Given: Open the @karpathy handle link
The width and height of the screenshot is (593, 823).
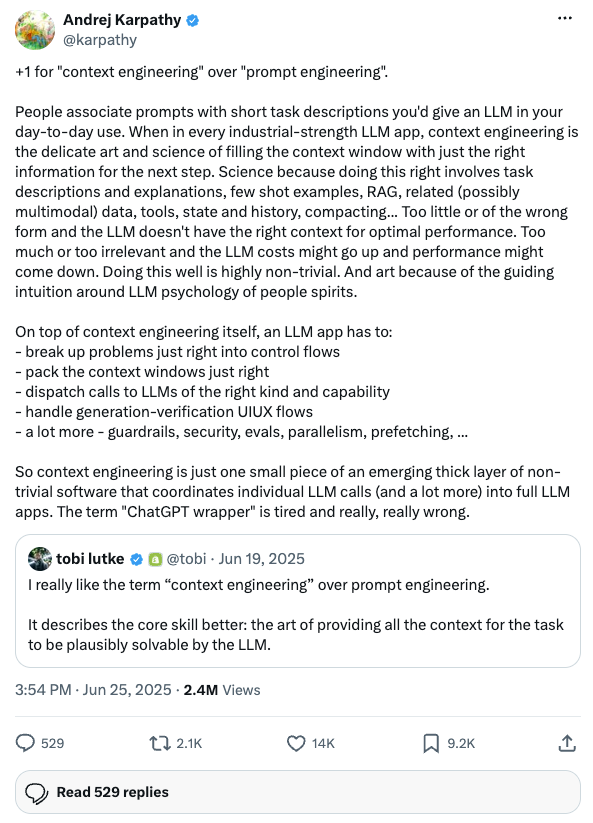Looking at the screenshot, I should tap(100, 40).
